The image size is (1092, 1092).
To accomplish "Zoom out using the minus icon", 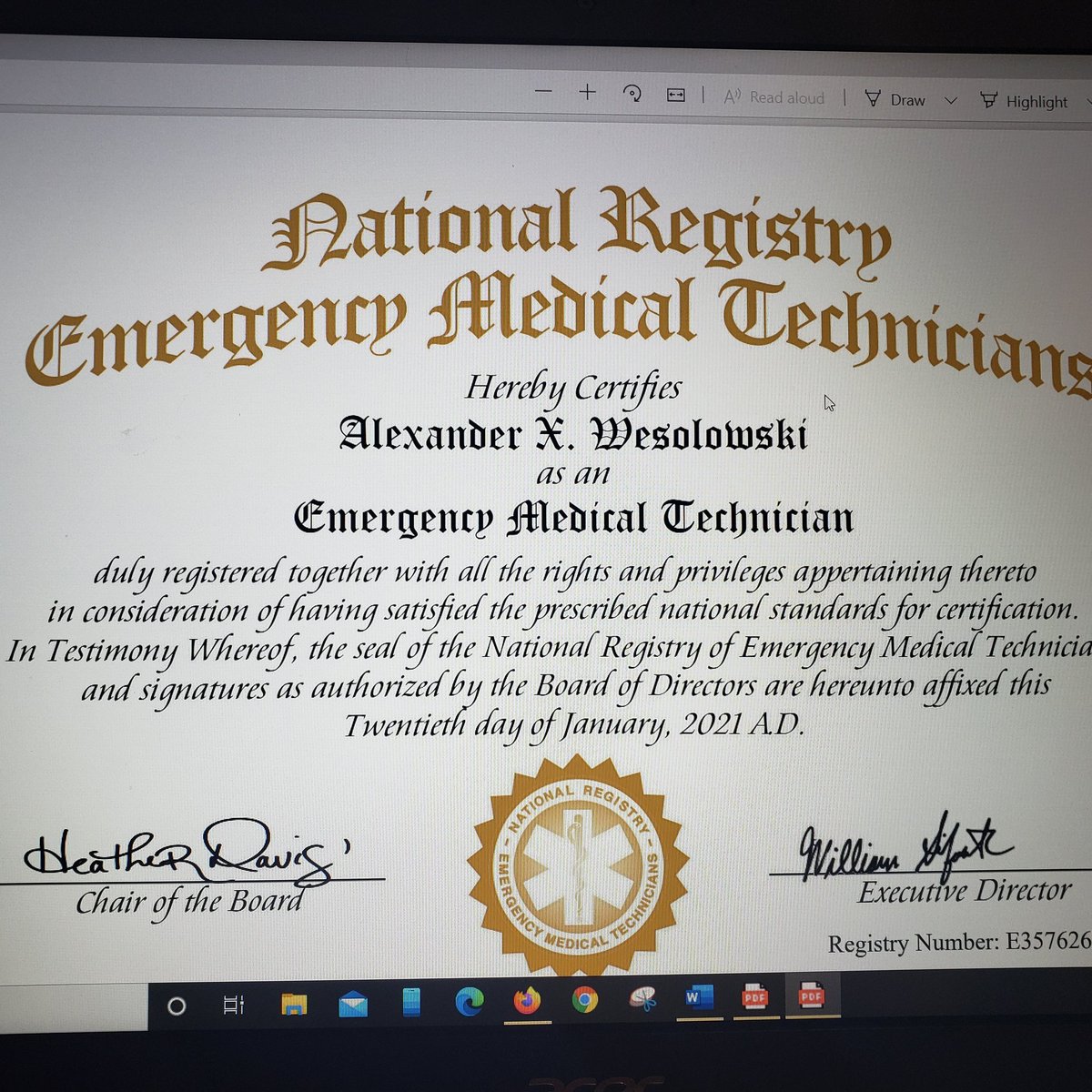I will point(543,92).
